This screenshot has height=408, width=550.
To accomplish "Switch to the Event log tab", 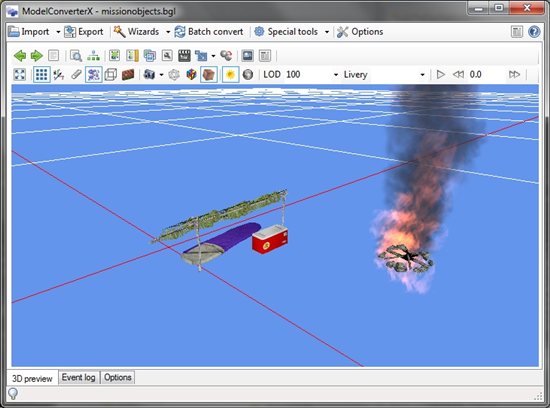I will pyautogui.click(x=79, y=377).
